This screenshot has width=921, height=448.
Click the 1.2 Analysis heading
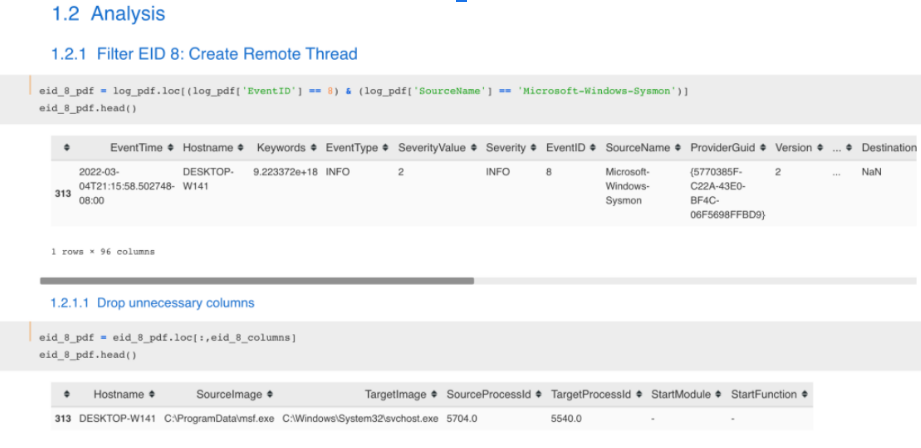pyautogui.click(x=108, y=15)
